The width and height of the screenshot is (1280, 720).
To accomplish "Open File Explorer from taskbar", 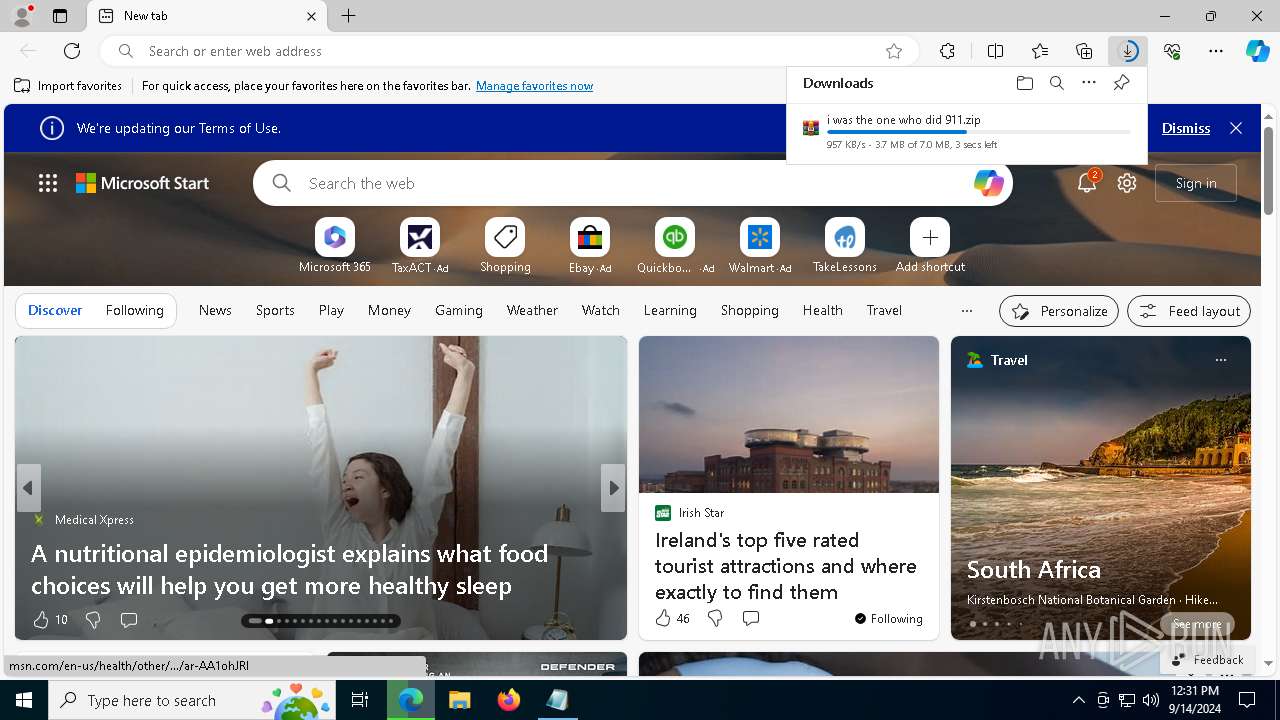I will tap(460, 700).
